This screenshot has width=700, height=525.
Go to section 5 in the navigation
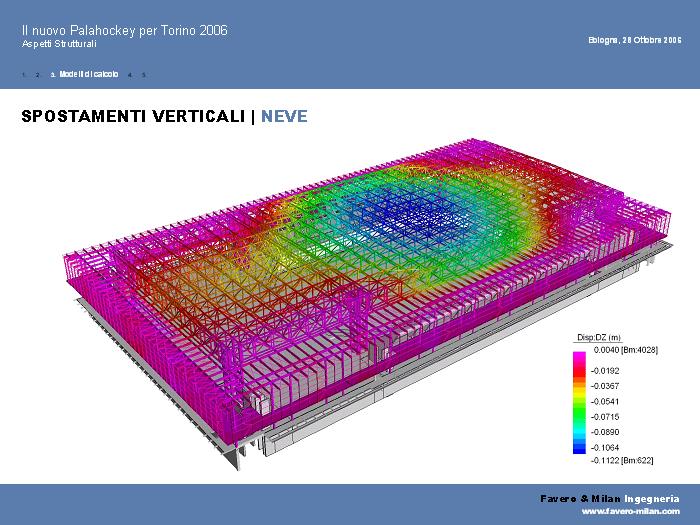pos(144,75)
